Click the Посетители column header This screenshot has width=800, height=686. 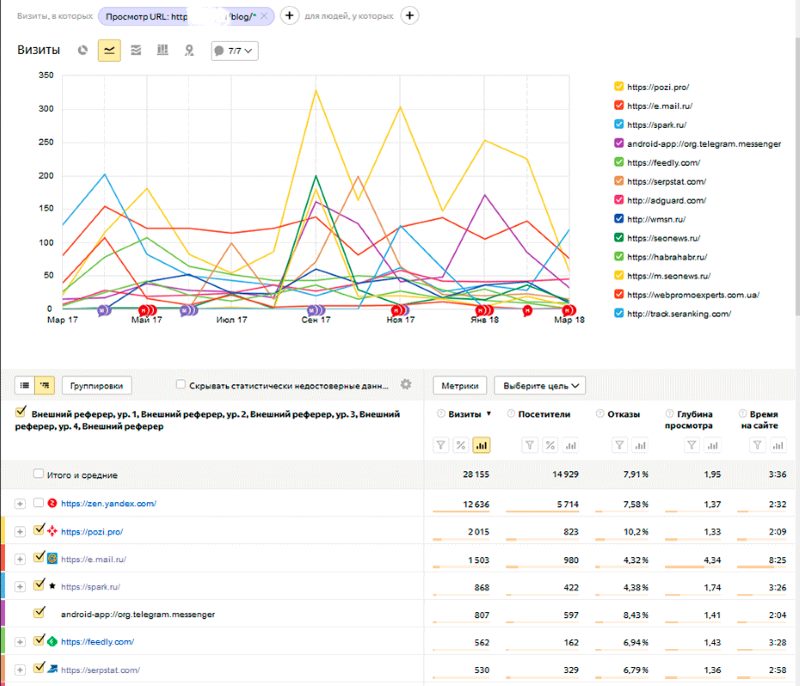pyautogui.click(x=544, y=414)
